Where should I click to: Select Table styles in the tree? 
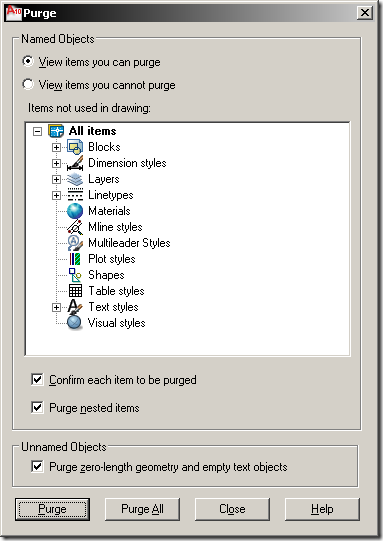[116, 291]
